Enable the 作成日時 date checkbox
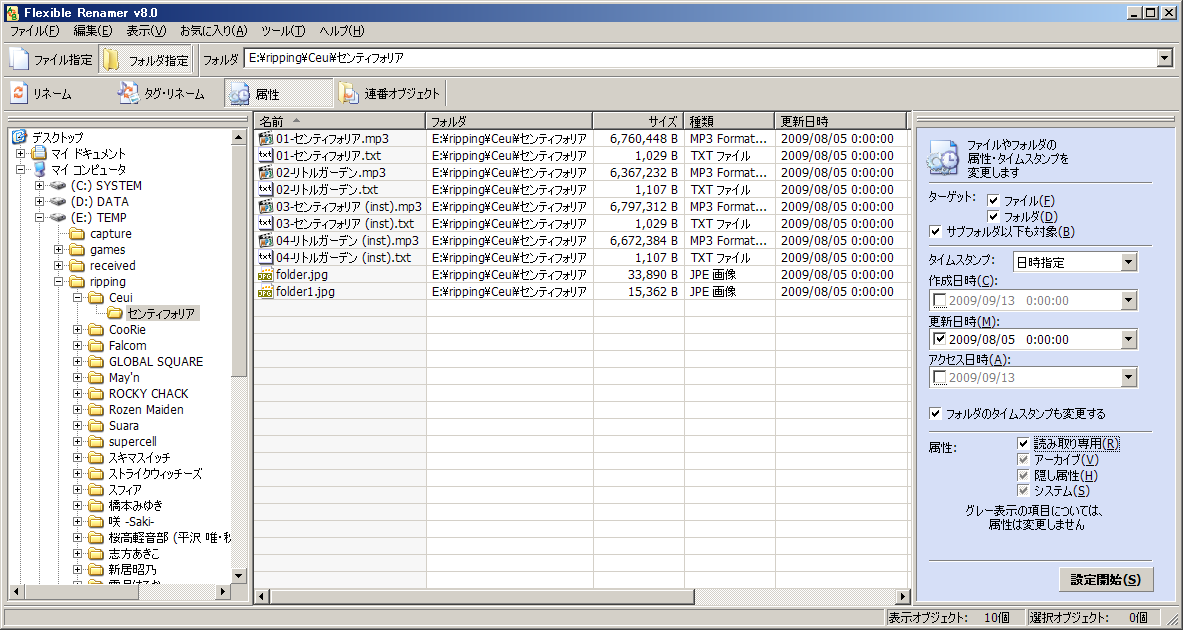This screenshot has height=630, width=1183. coord(939,300)
